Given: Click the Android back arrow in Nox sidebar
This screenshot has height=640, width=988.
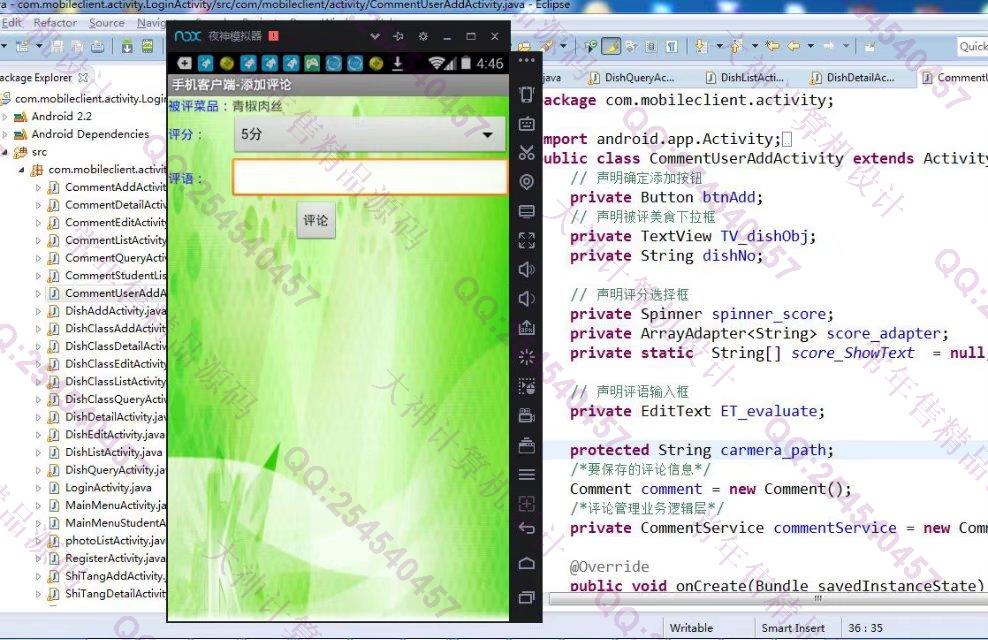Looking at the screenshot, I should click(527, 529).
